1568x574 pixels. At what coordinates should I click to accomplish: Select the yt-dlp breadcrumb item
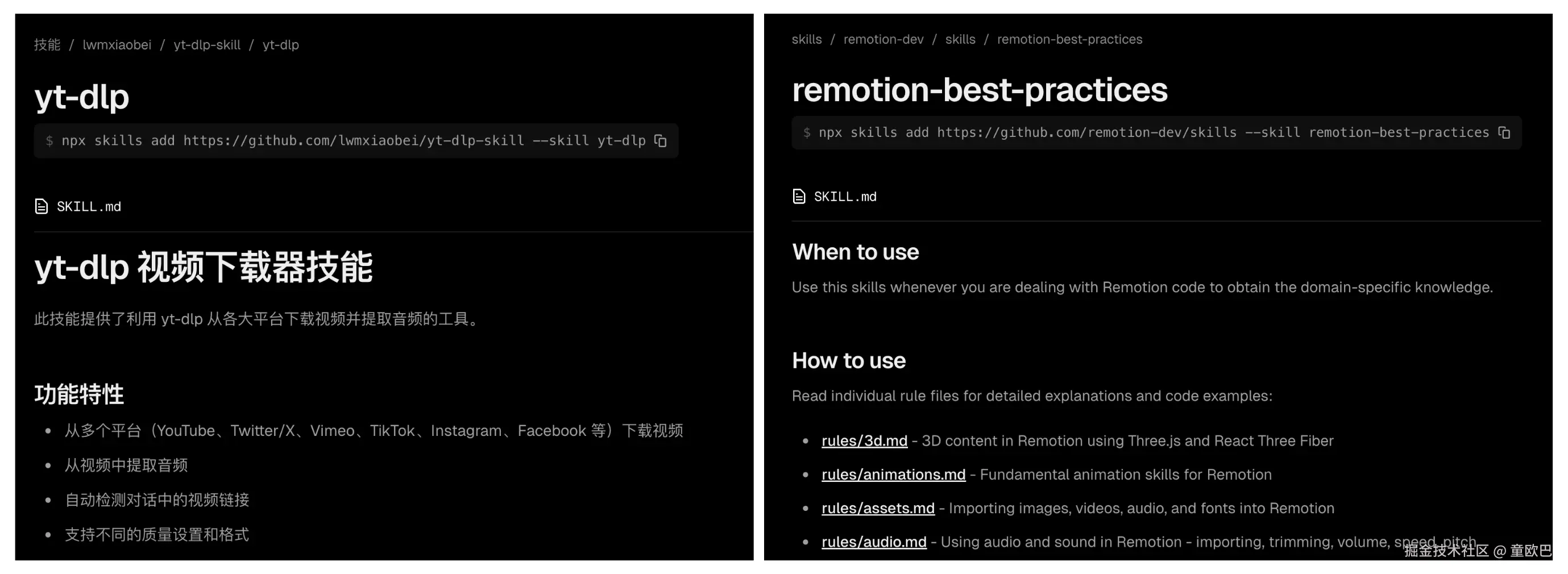(x=281, y=44)
